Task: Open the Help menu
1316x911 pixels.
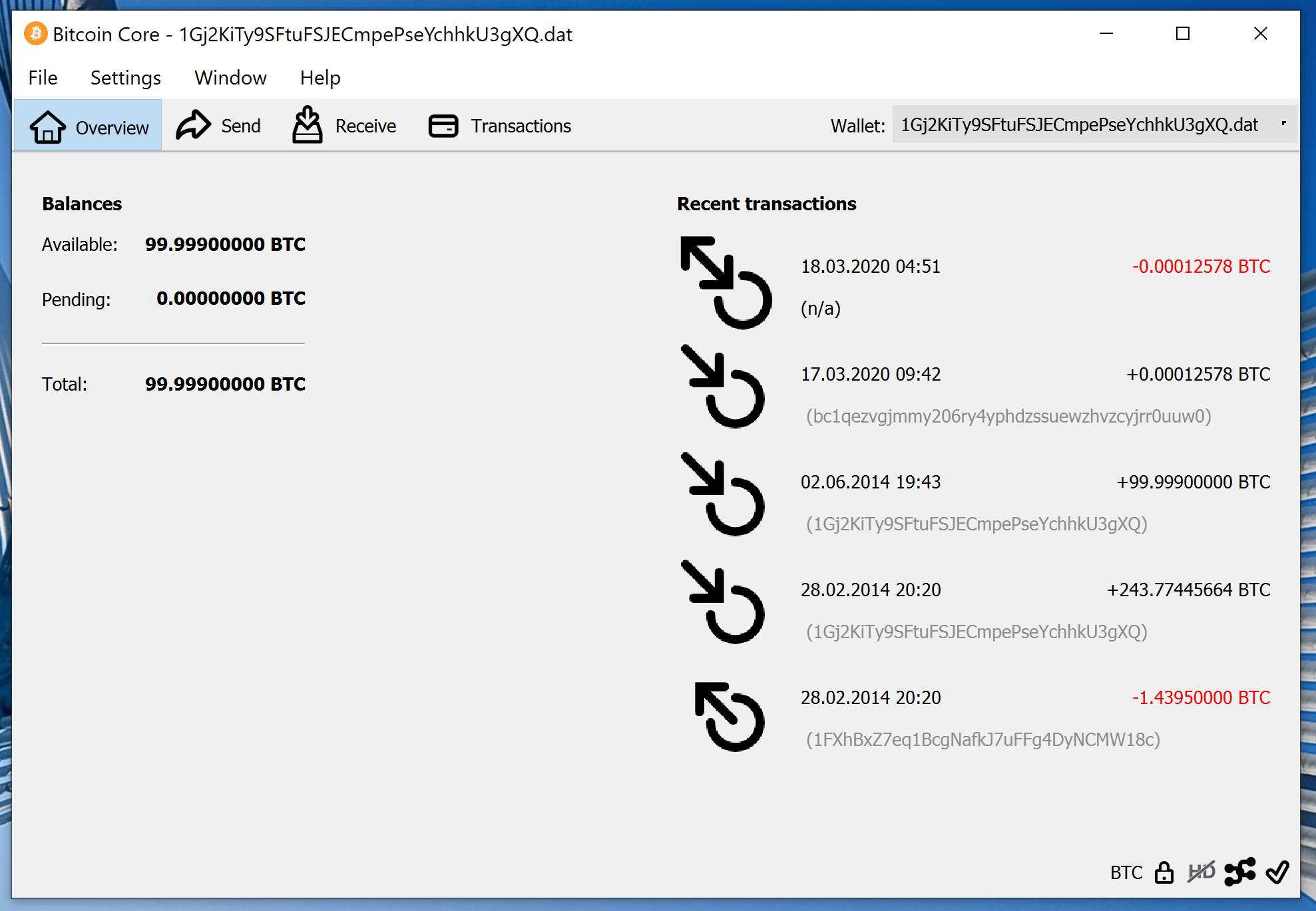Action: [x=320, y=78]
